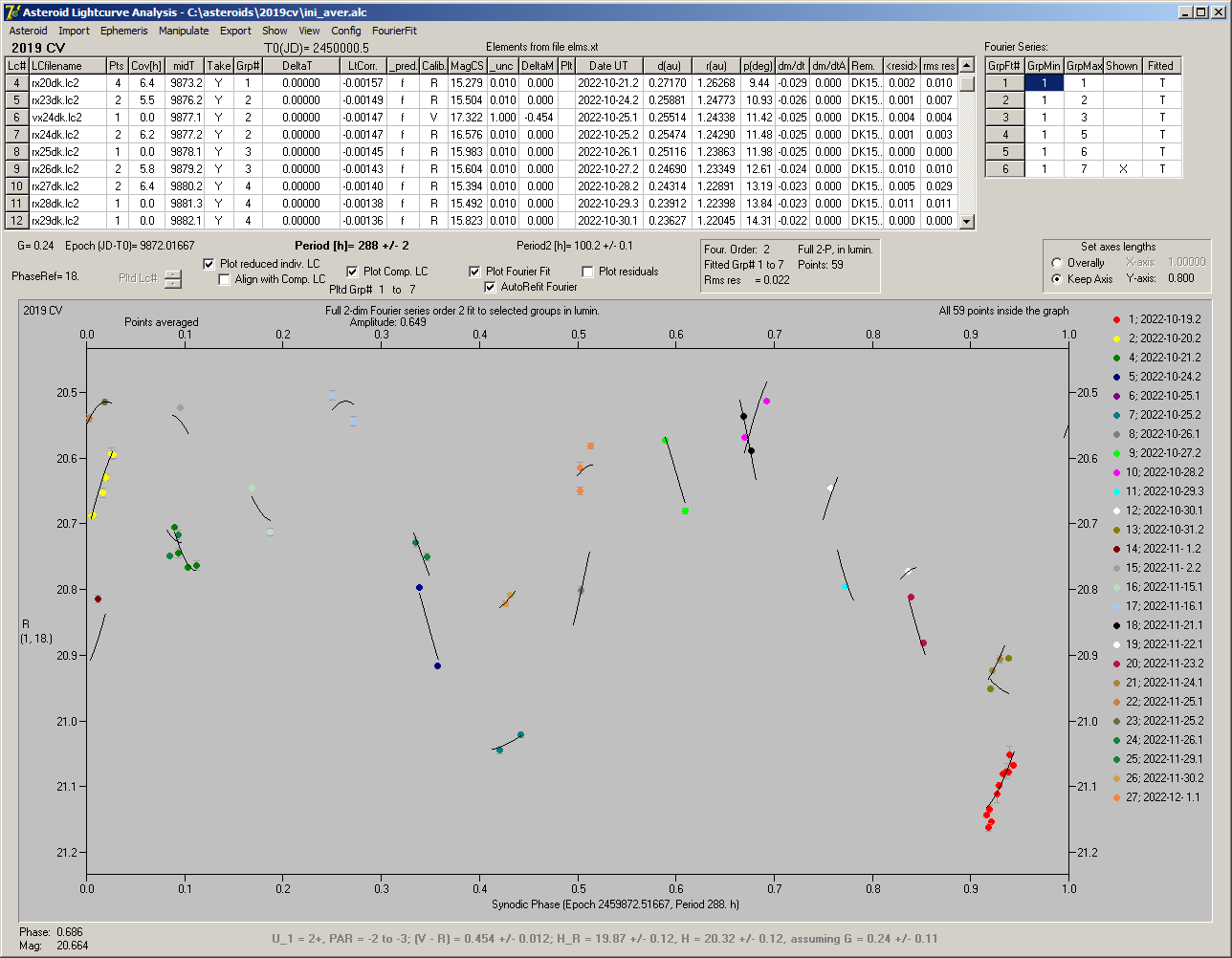Select Fourier Series row 6 button
The height and width of the screenshot is (958, 1232).
1005,169
